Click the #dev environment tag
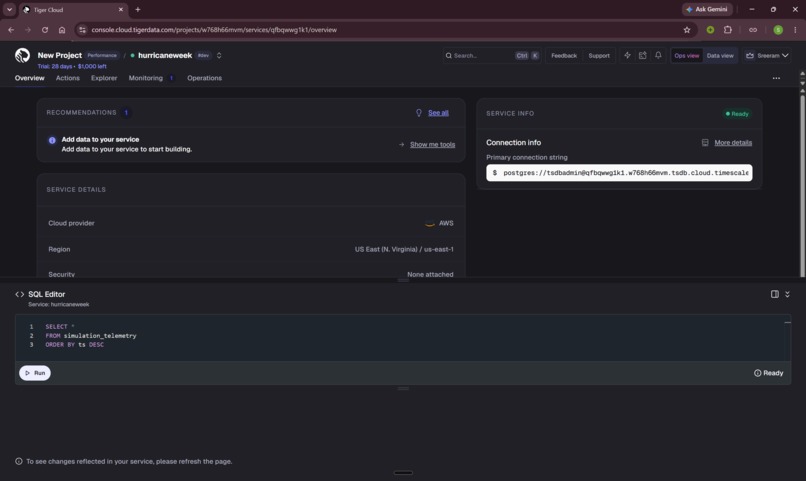 (x=204, y=55)
